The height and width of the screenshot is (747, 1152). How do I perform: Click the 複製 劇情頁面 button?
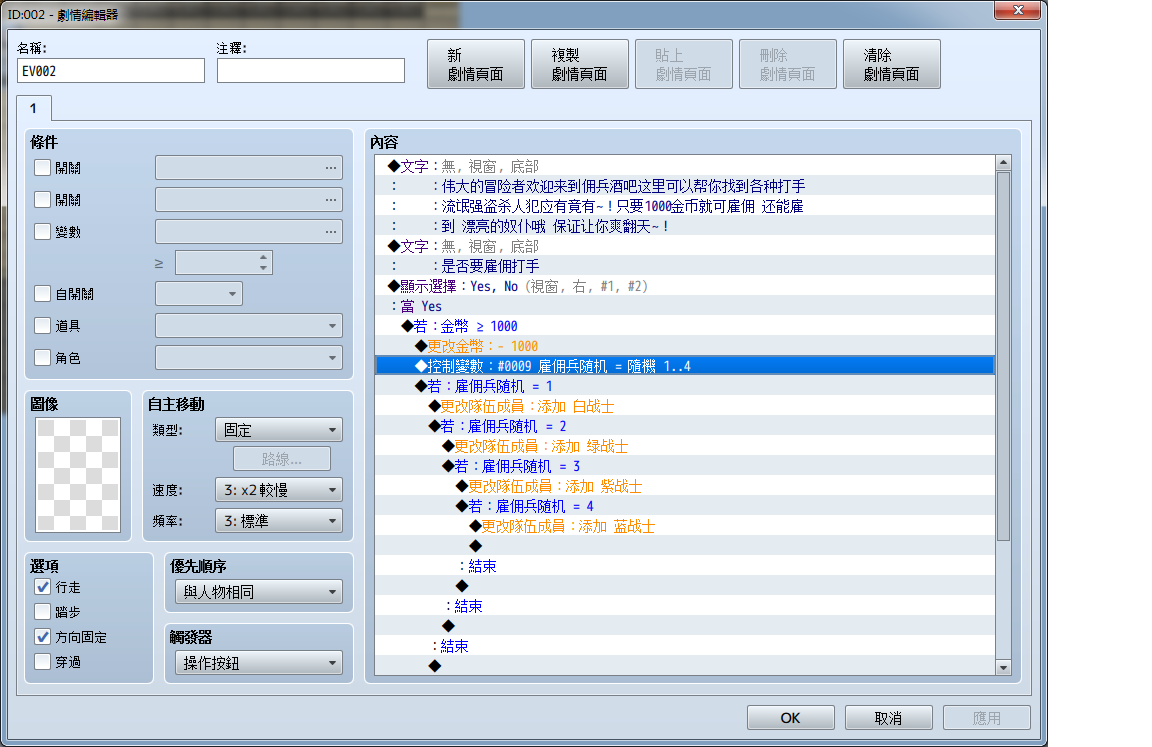pyautogui.click(x=580, y=64)
